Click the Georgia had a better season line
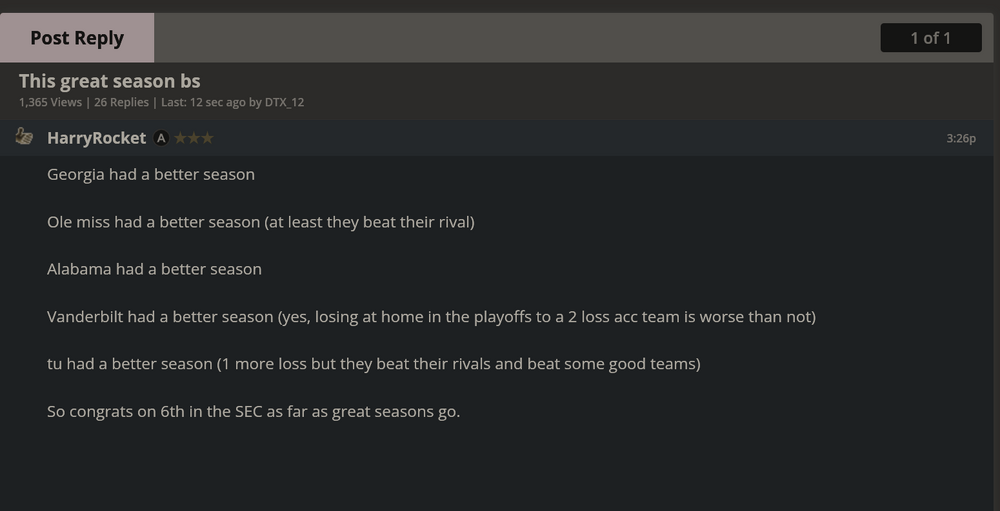This screenshot has height=511, width=1000. pyautogui.click(x=151, y=174)
